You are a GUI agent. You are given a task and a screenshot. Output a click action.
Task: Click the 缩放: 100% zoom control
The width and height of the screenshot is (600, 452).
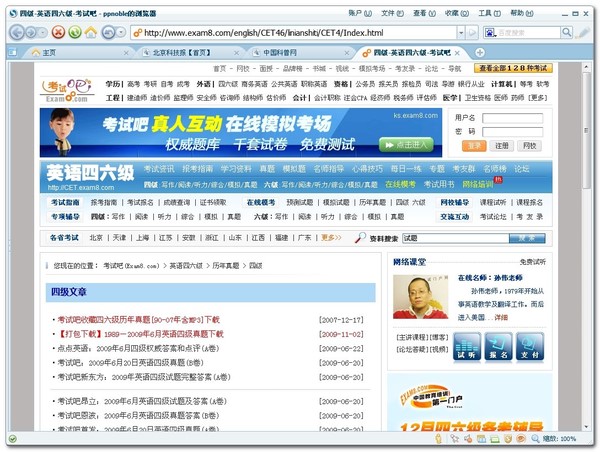(x=554, y=439)
